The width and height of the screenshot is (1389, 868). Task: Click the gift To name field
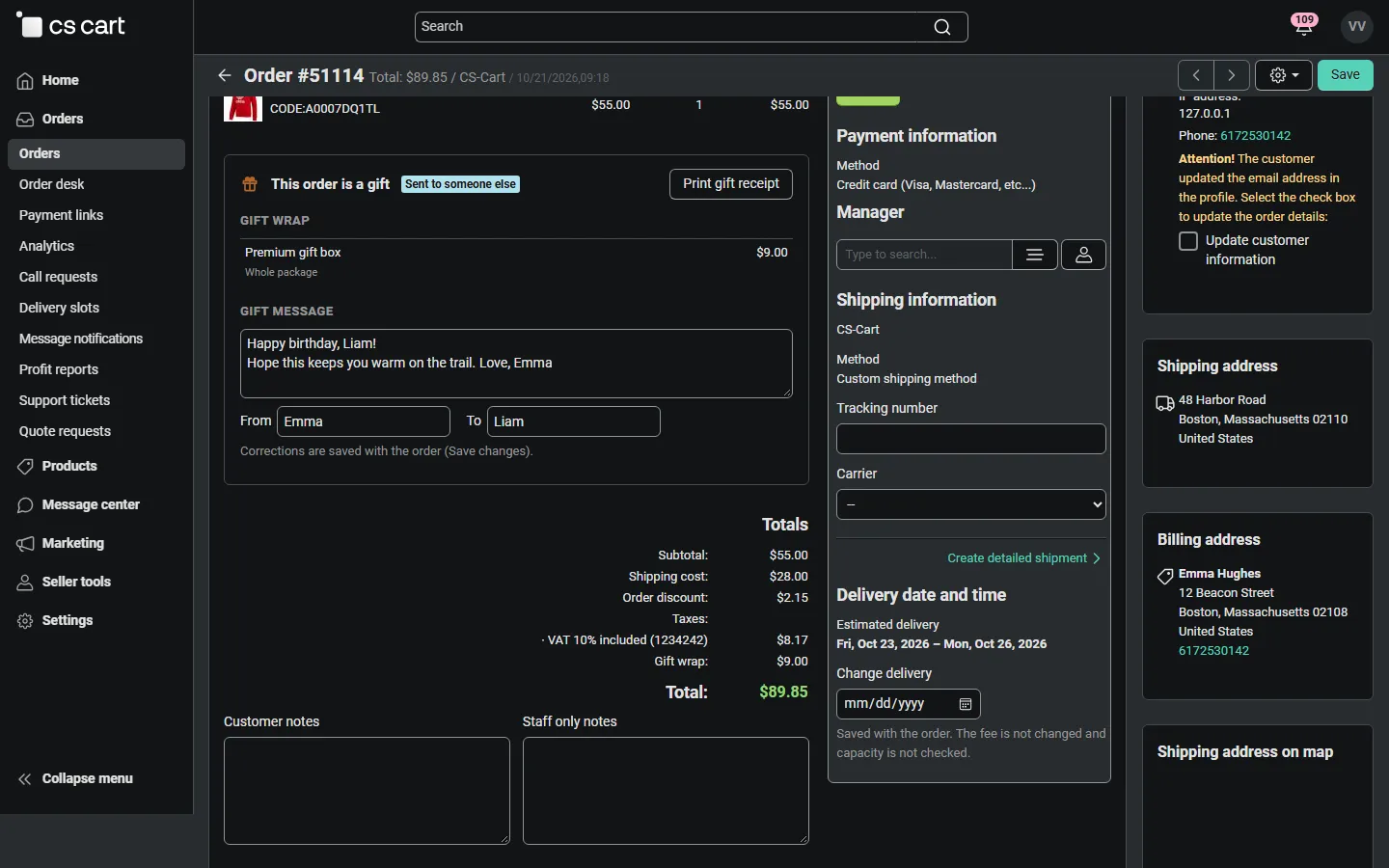(574, 421)
